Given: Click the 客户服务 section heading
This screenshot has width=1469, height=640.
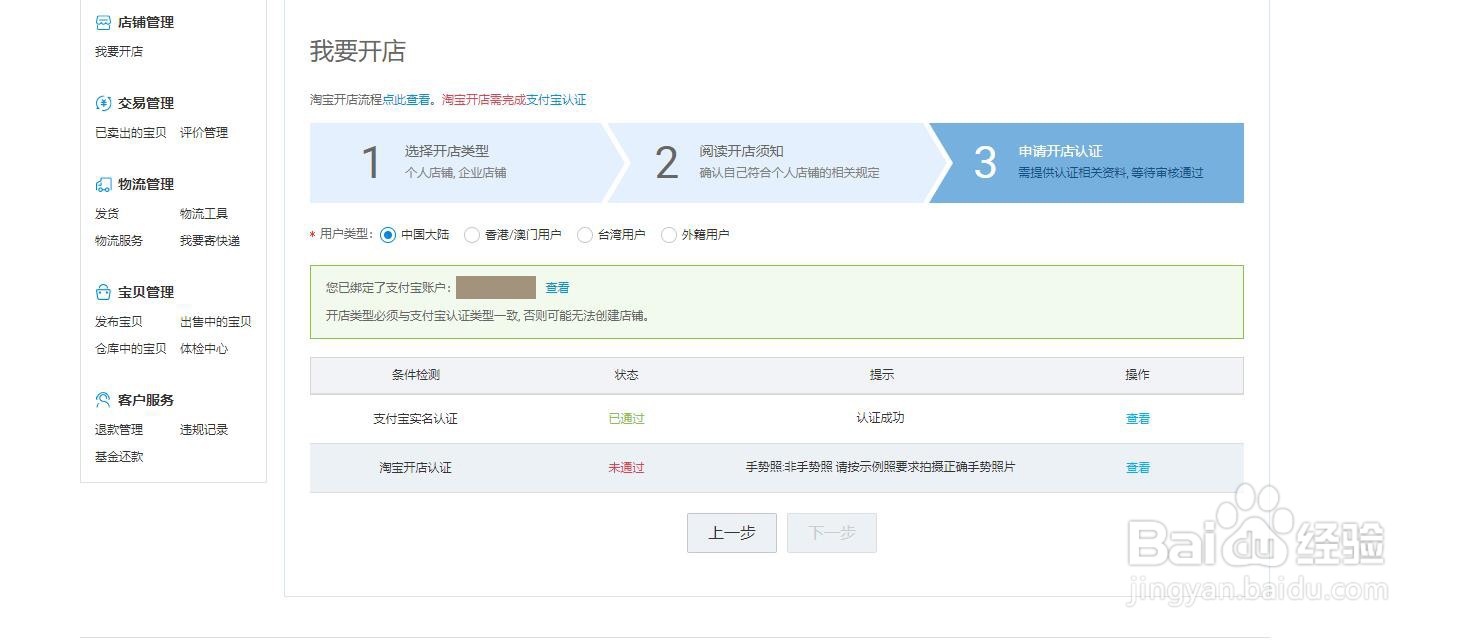Looking at the screenshot, I should (x=146, y=400).
